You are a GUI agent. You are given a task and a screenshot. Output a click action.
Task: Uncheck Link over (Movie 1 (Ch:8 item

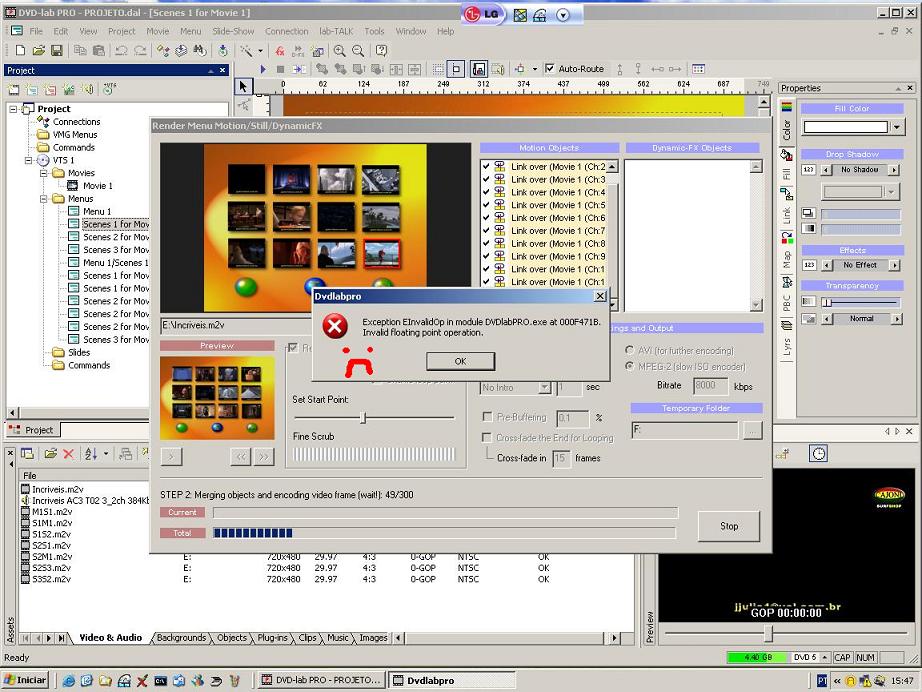pyautogui.click(x=486, y=243)
